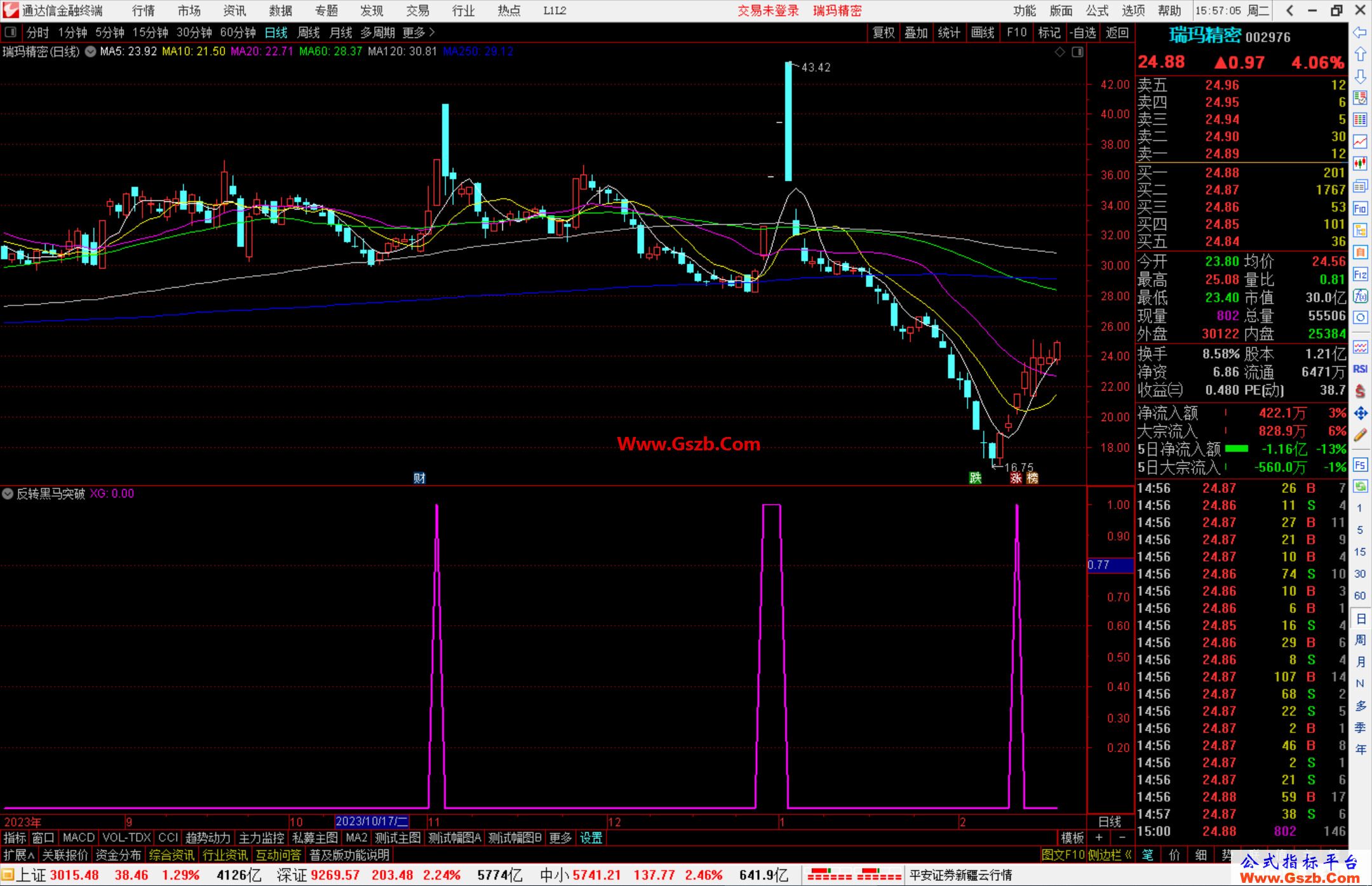Open the 行情 menu
The width and height of the screenshot is (1372, 886).
pyautogui.click(x=144, y=10)
